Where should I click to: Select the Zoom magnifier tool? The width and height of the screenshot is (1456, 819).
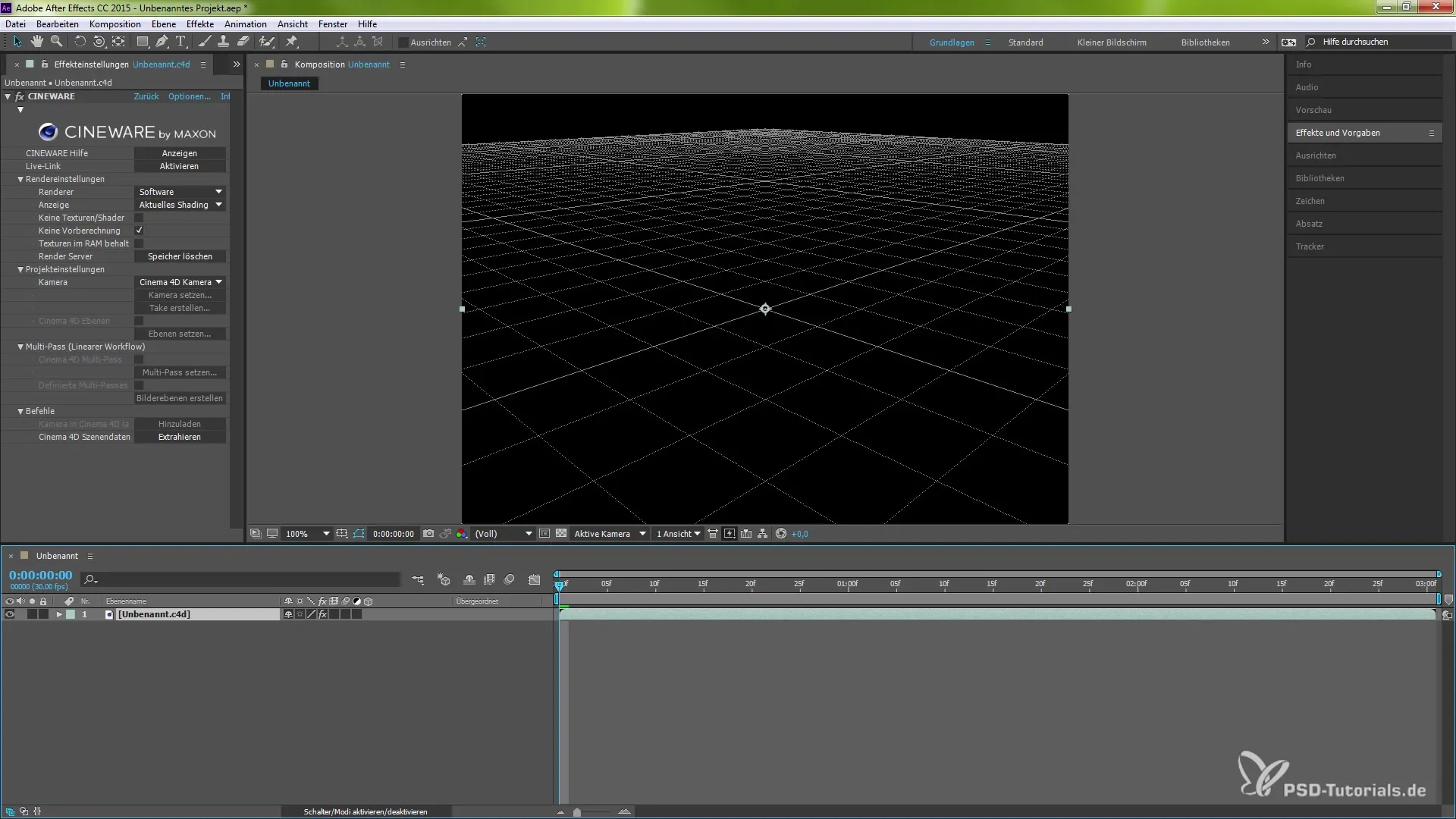pyautogui.click(x=56, y=42)
